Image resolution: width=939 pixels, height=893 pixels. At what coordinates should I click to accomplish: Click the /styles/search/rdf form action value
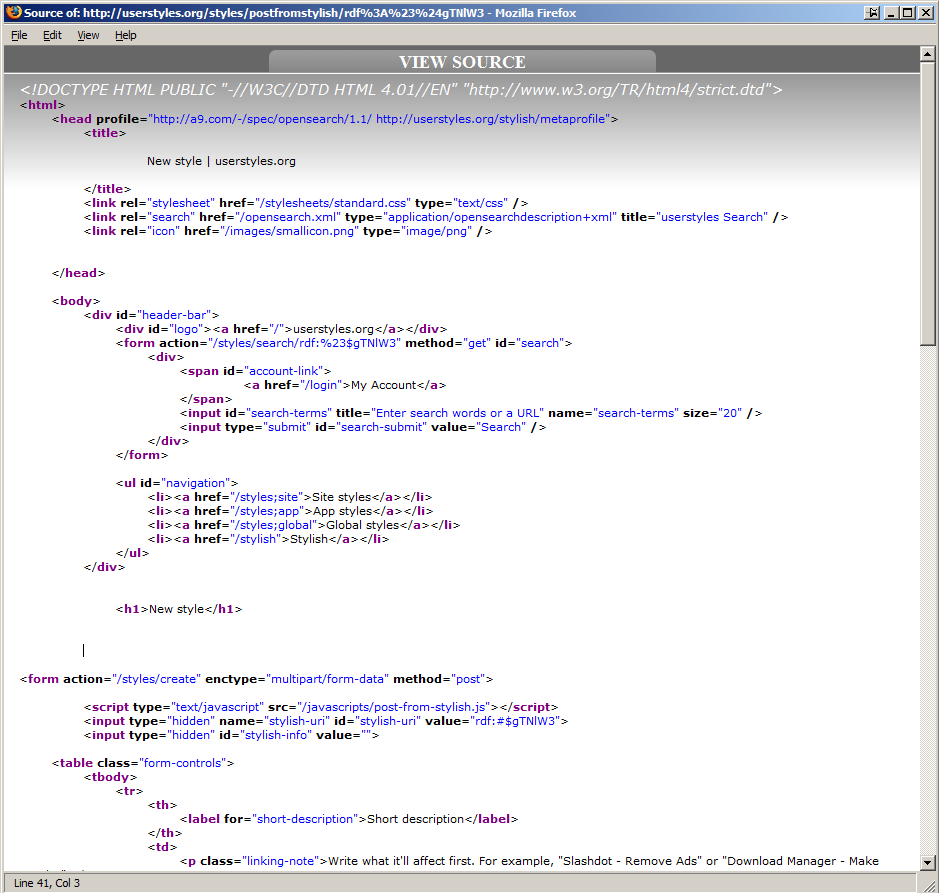tap(304, 343)
